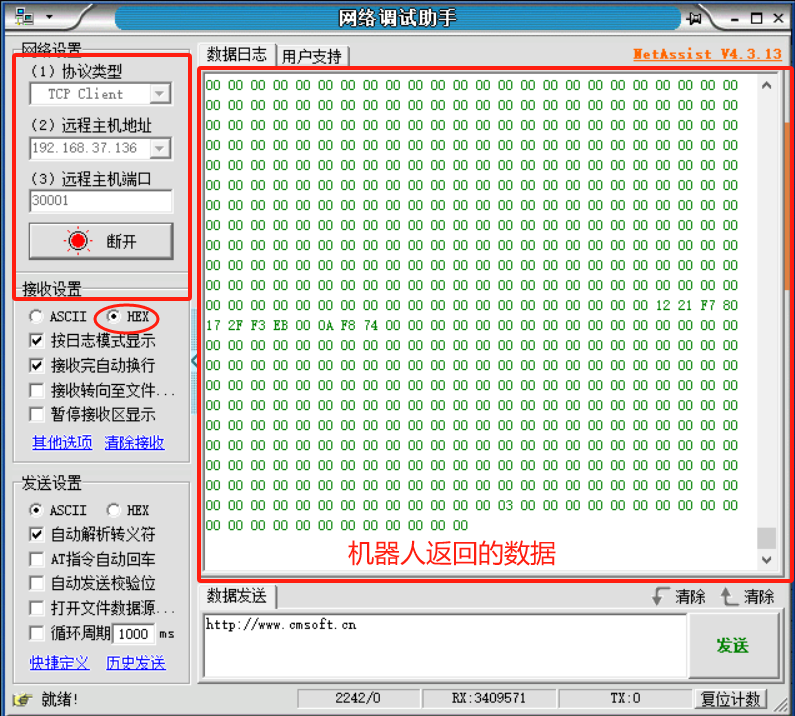This screenshot has height=716, width=795.
Task: Select HEX receive mode
Action: (x=113, y=316)
